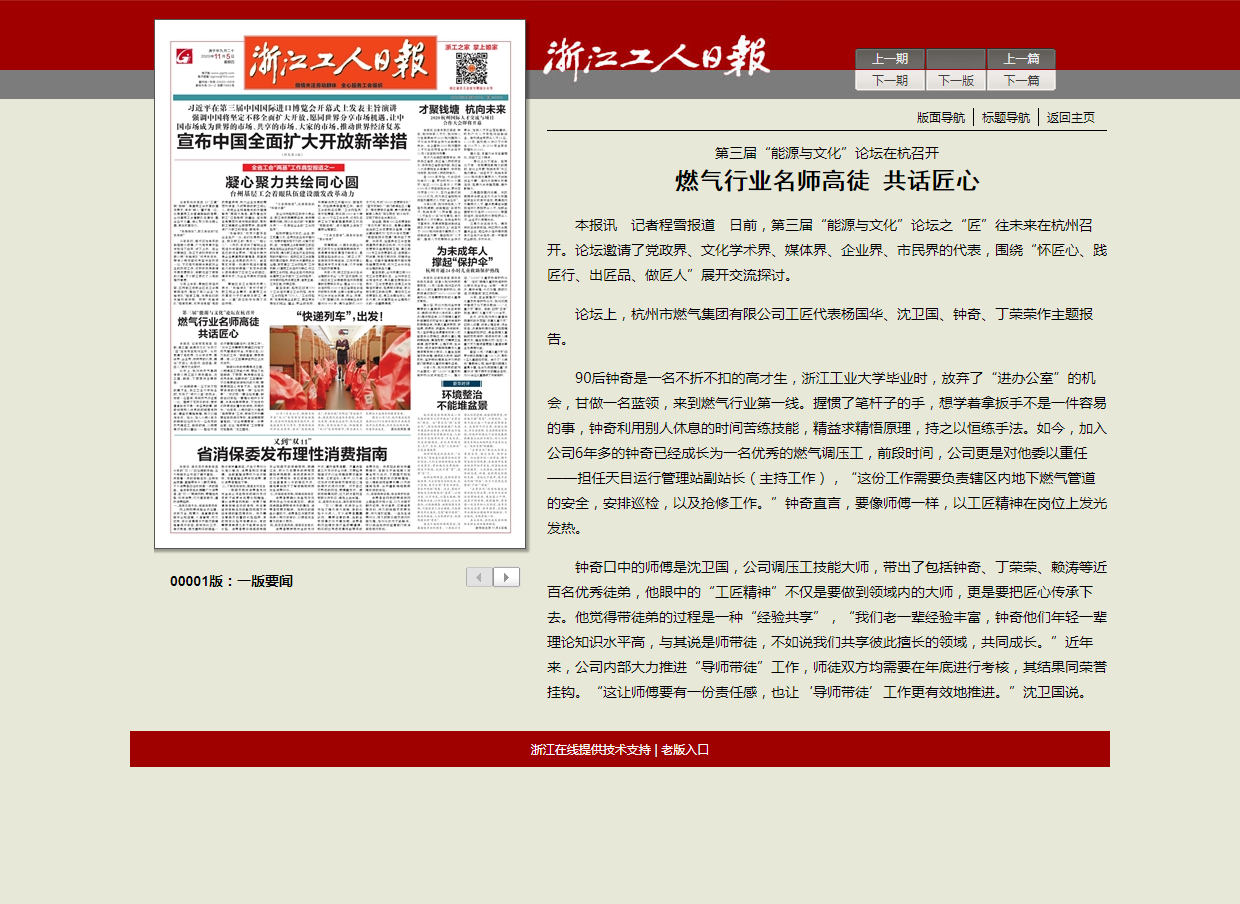
Task: Open the 老版入口 old version link
Action: pyautogui.click(x=685, y=750)
